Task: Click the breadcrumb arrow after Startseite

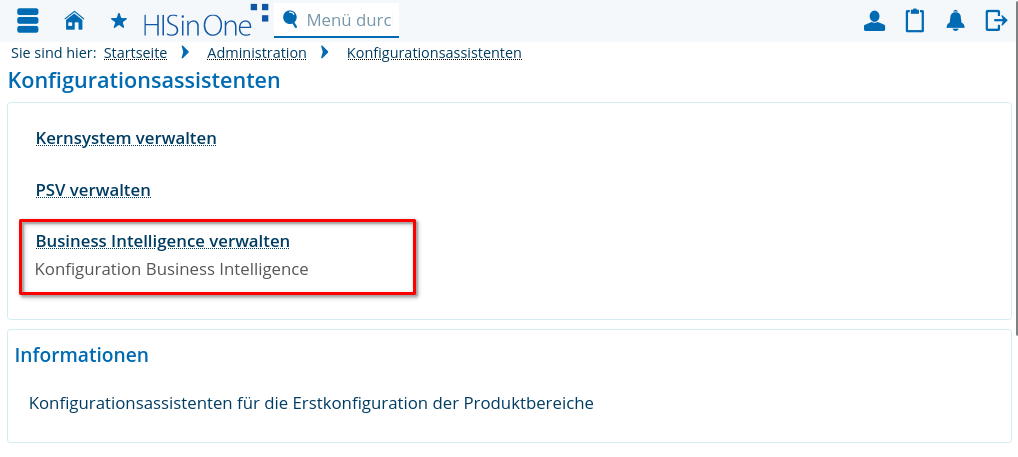Action: (186, 52)
